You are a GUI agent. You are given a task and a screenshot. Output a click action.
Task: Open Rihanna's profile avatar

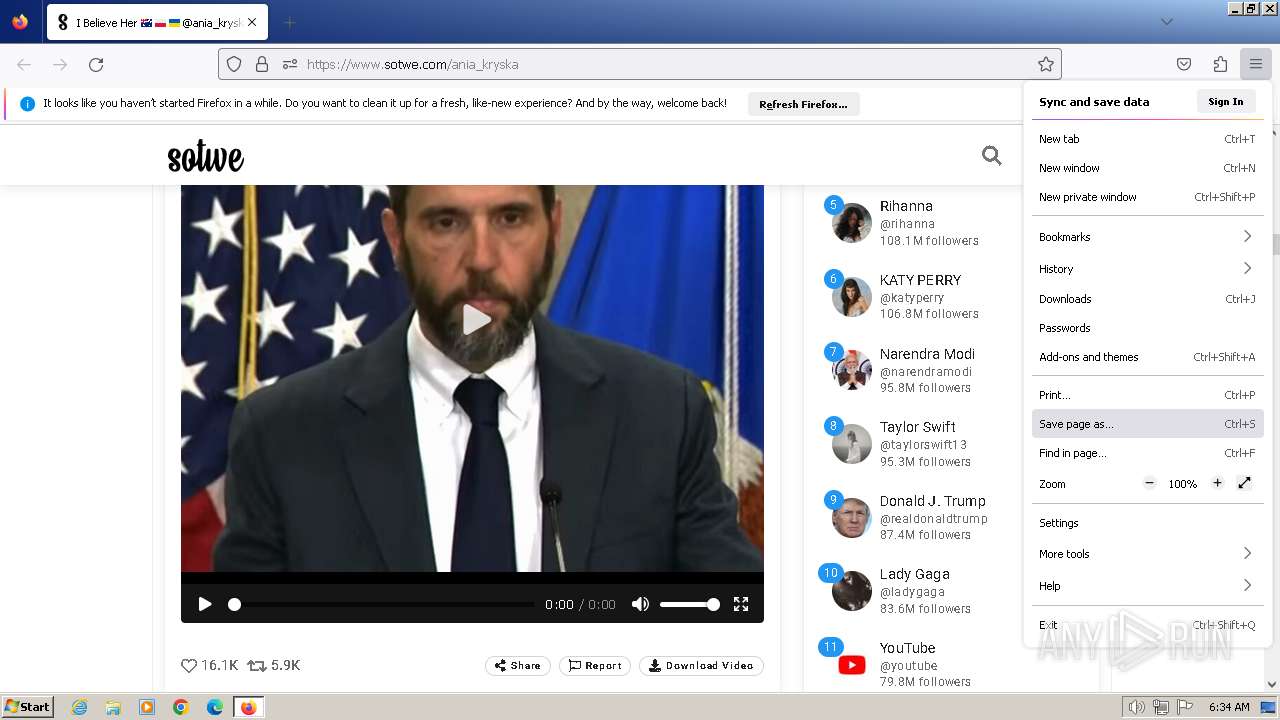click(x=852, y=223)
